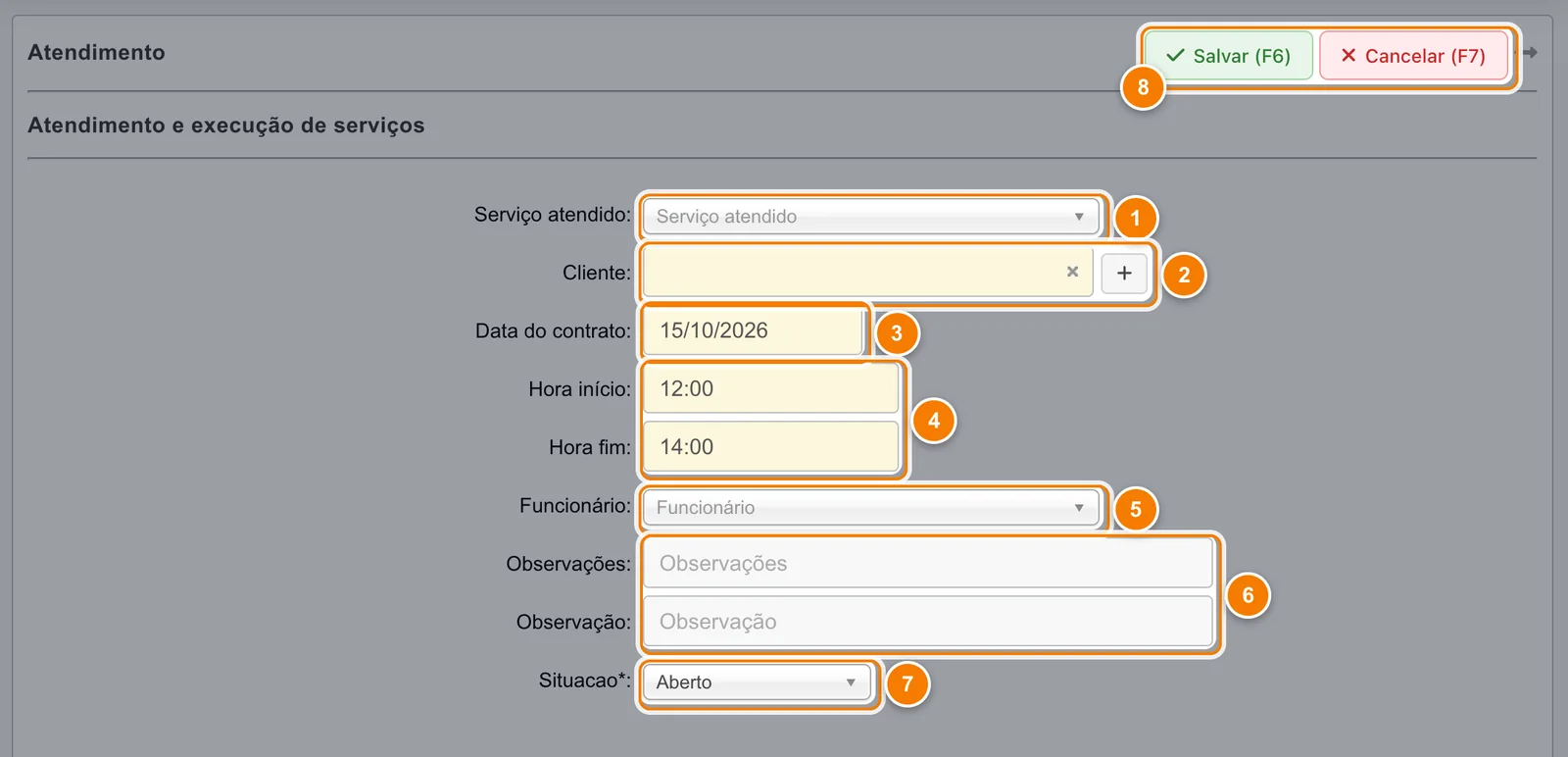Click orange step marker number 4
Image resolution: width=1568 pixels, height=757 pixels.
click(934, 421)
